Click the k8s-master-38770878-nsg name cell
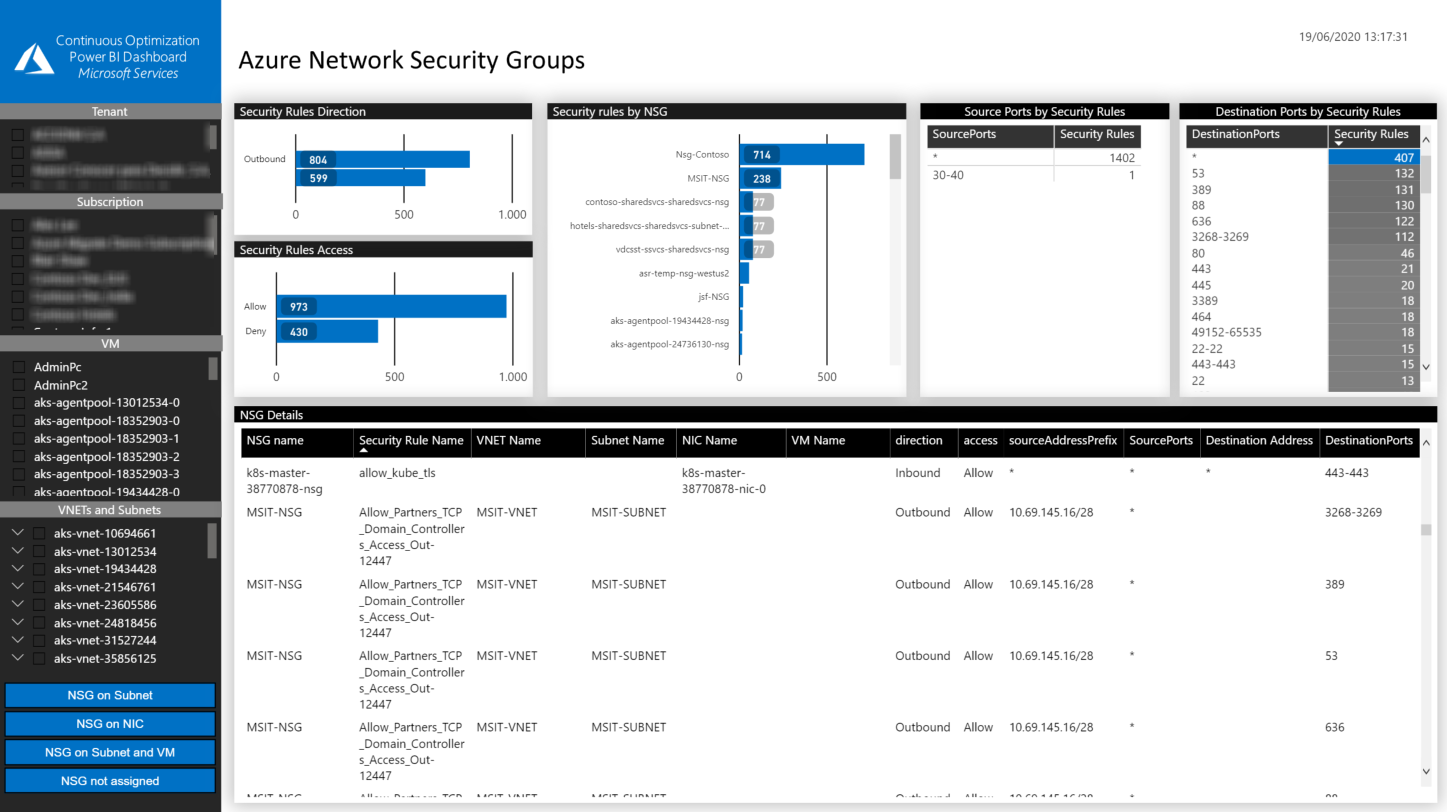This screenshot has height=812, width=1447. coord(284,481)
